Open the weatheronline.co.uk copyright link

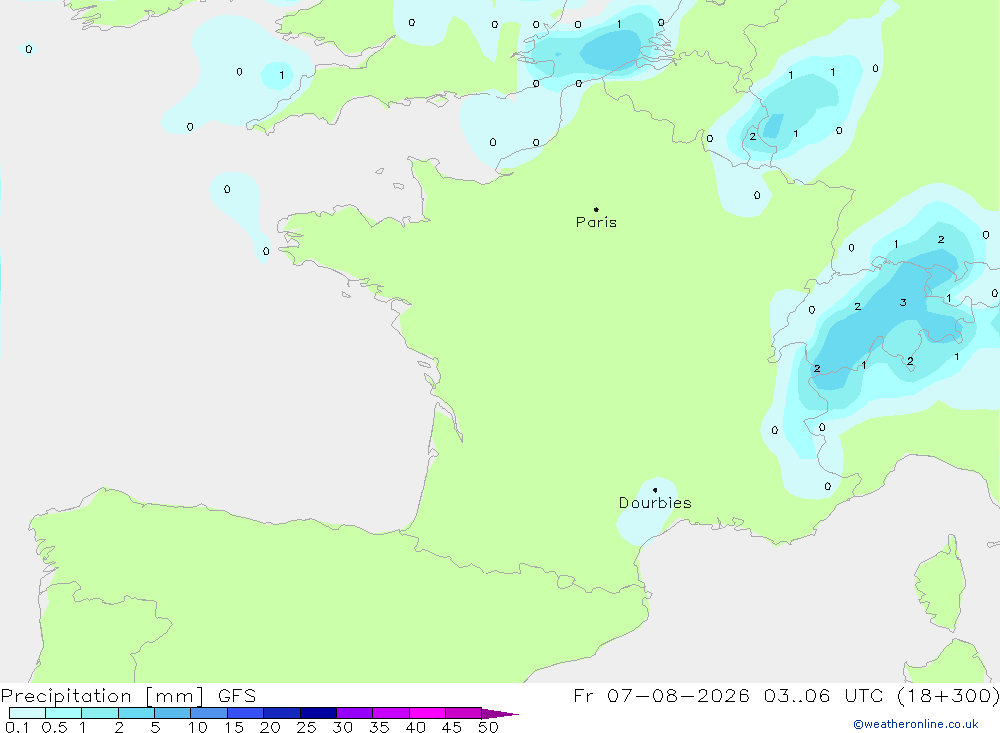916,724
